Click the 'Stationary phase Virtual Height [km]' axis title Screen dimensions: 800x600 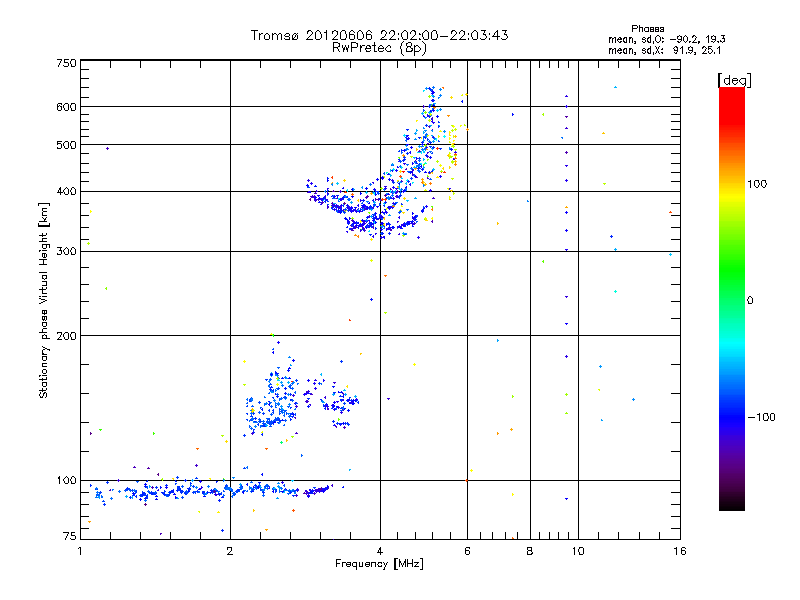[x=43, y=300]
